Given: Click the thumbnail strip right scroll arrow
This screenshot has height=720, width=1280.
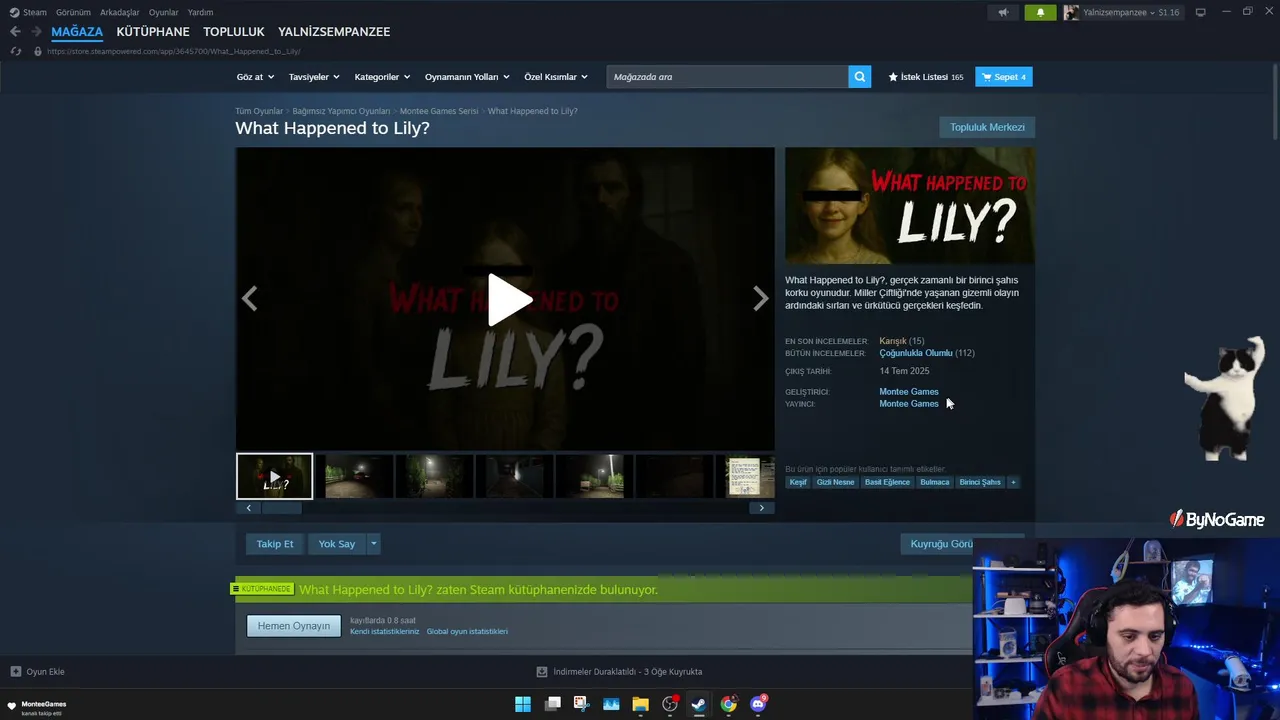Looking at the screenshot, I should click(x=762, y=508).
